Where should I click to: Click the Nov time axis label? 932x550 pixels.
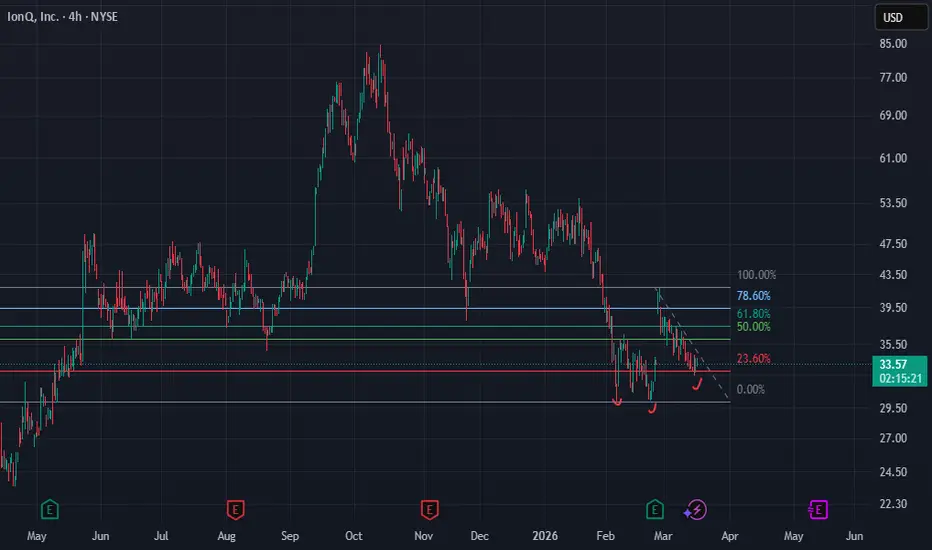tap(424, 536)
